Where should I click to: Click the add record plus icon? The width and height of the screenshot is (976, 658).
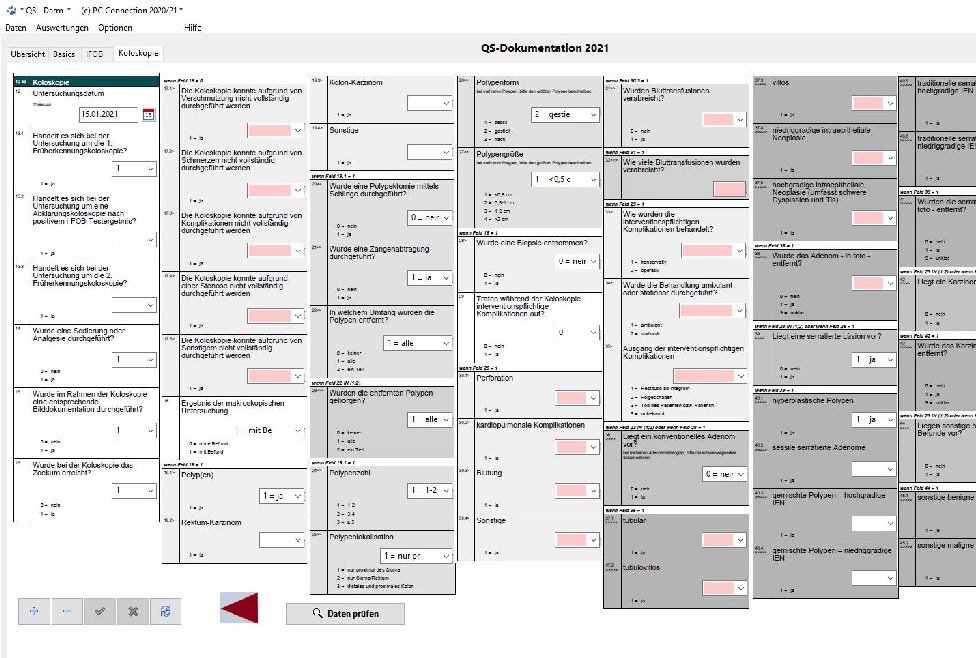[34, 611]
